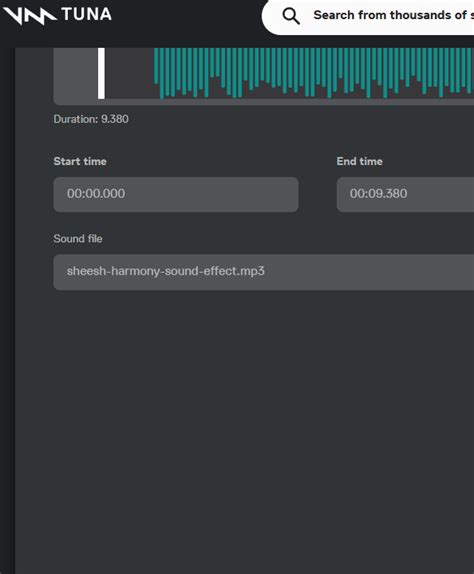
Task: Select the End time field showing 00:09.380
Action: pyautogui.click(x=405, y=194)
